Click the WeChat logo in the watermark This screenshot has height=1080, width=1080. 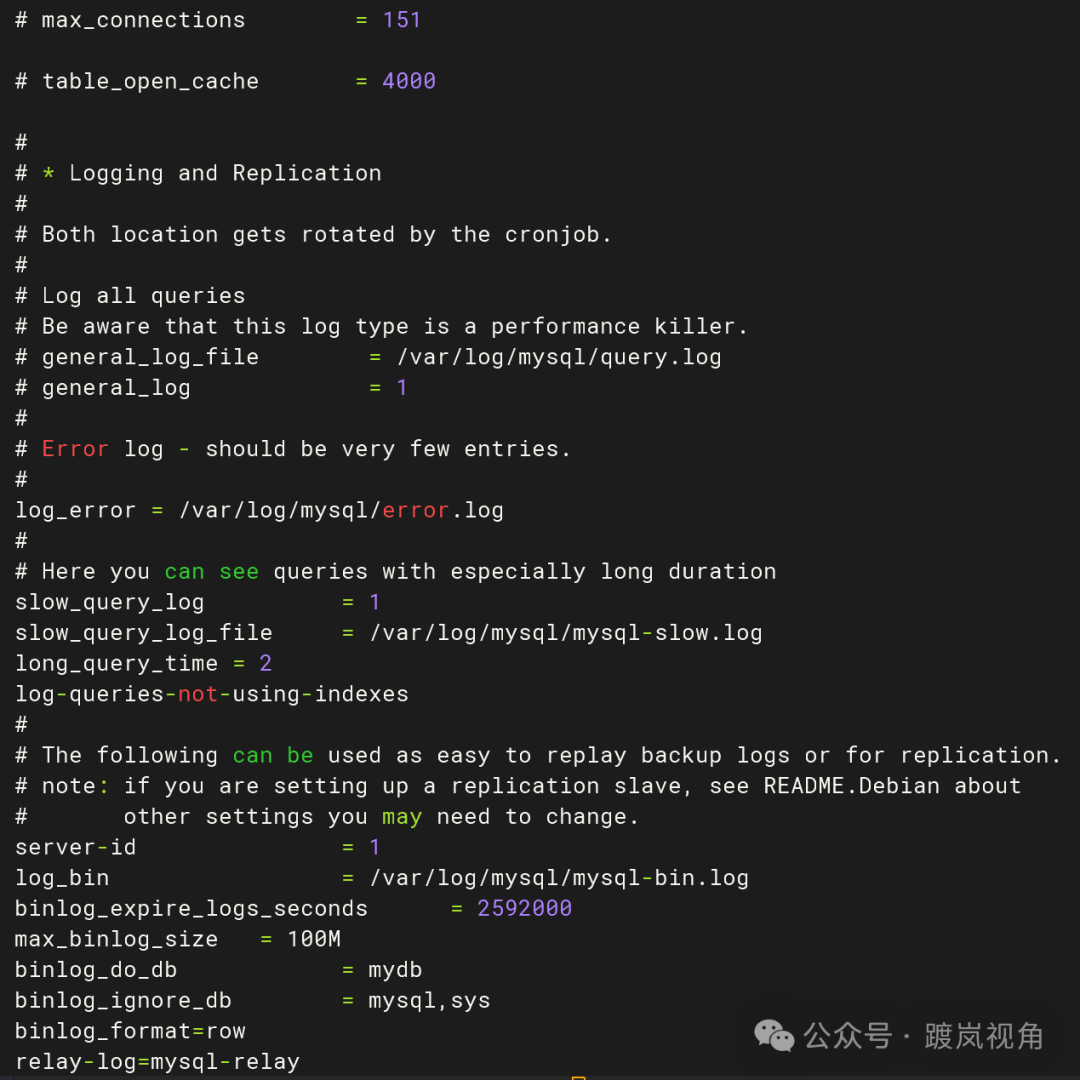tap(774, 1036)
